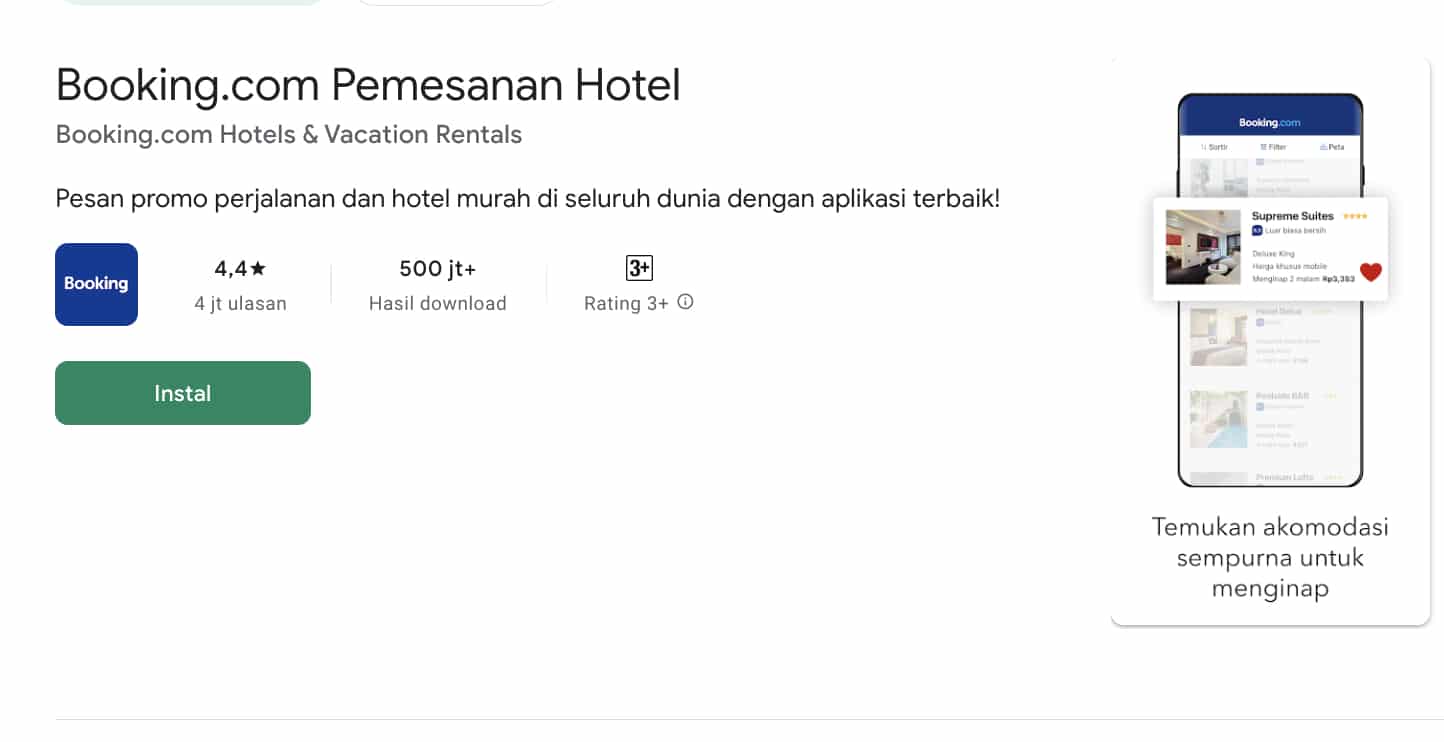
Task: Open the developer Booking.com Hotels & Vacation Rentals page
Action: (288, 134)
